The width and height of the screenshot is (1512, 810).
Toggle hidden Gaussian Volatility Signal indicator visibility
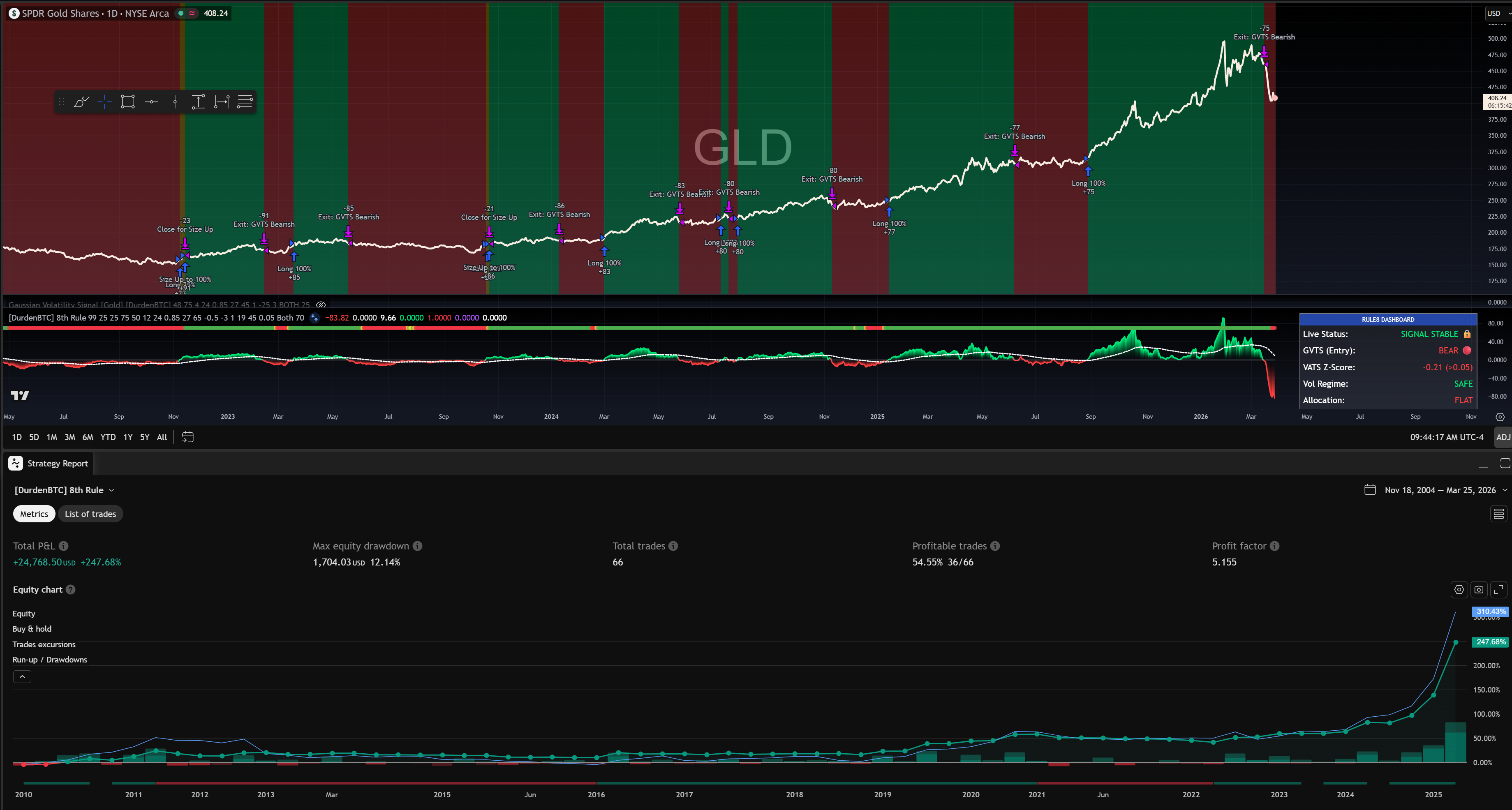tap(321, 305)
